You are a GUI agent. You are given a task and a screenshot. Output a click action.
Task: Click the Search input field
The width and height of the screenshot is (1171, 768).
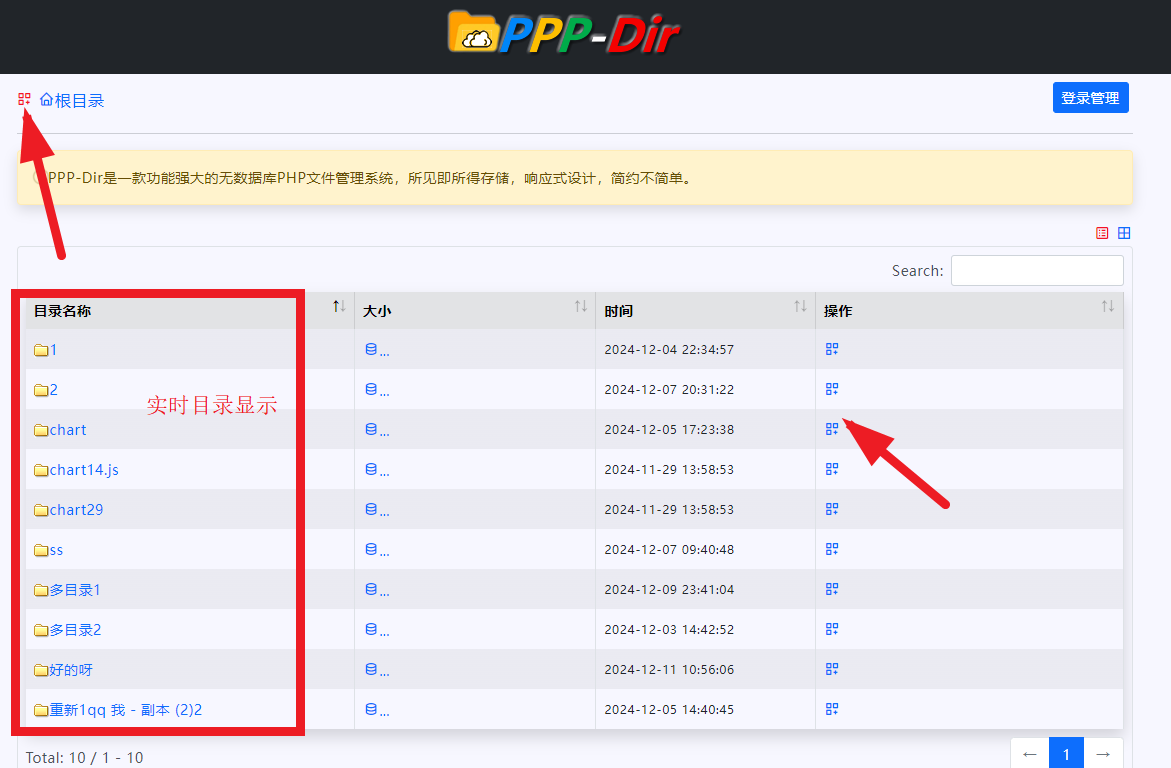[1037, 270]
